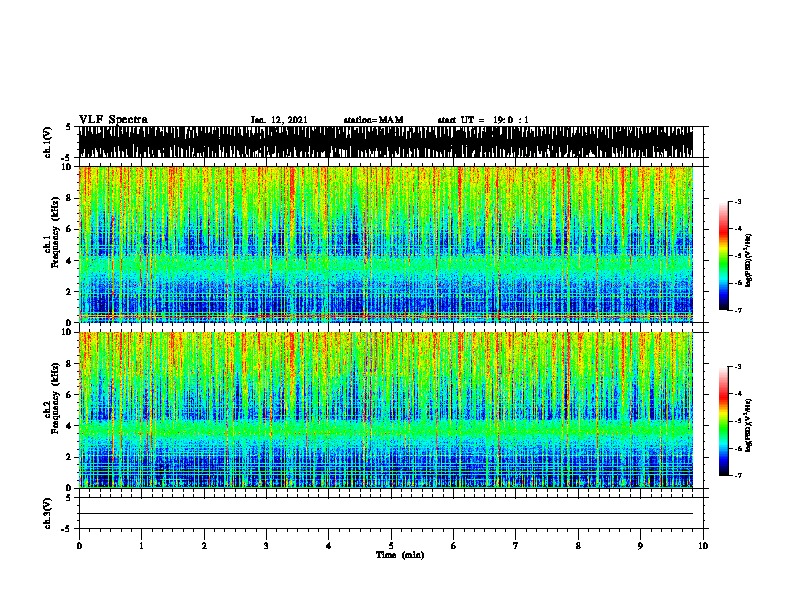Click the time axis tick label "5"
Viewport: 792px width, 612px height.
coord(391,546)
